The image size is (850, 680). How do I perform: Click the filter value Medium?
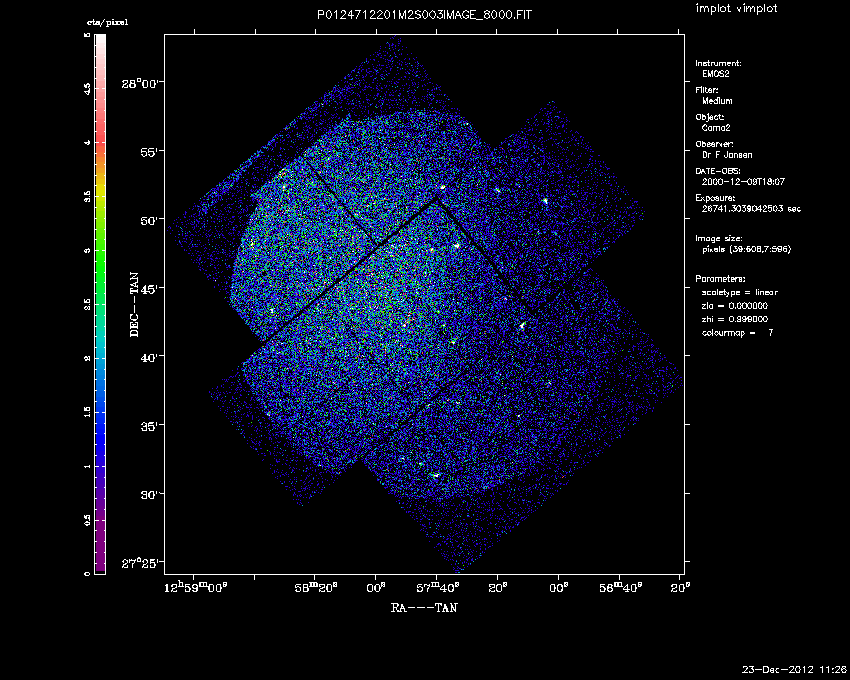[717, 101]
